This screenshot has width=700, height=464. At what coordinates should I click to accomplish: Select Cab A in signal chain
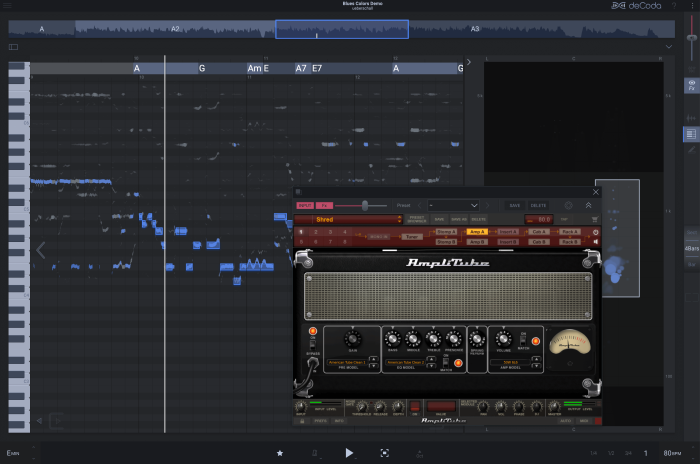point(538,232)
